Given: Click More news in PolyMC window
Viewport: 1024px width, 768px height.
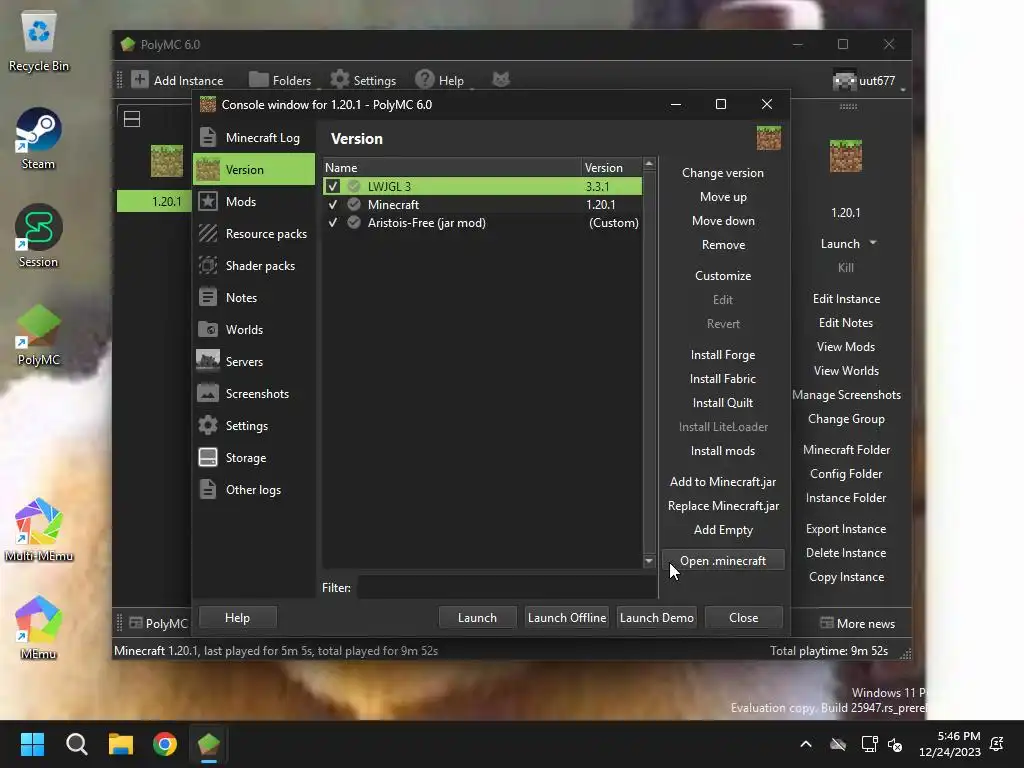Looking at the screenshot, I should point(857,624).
